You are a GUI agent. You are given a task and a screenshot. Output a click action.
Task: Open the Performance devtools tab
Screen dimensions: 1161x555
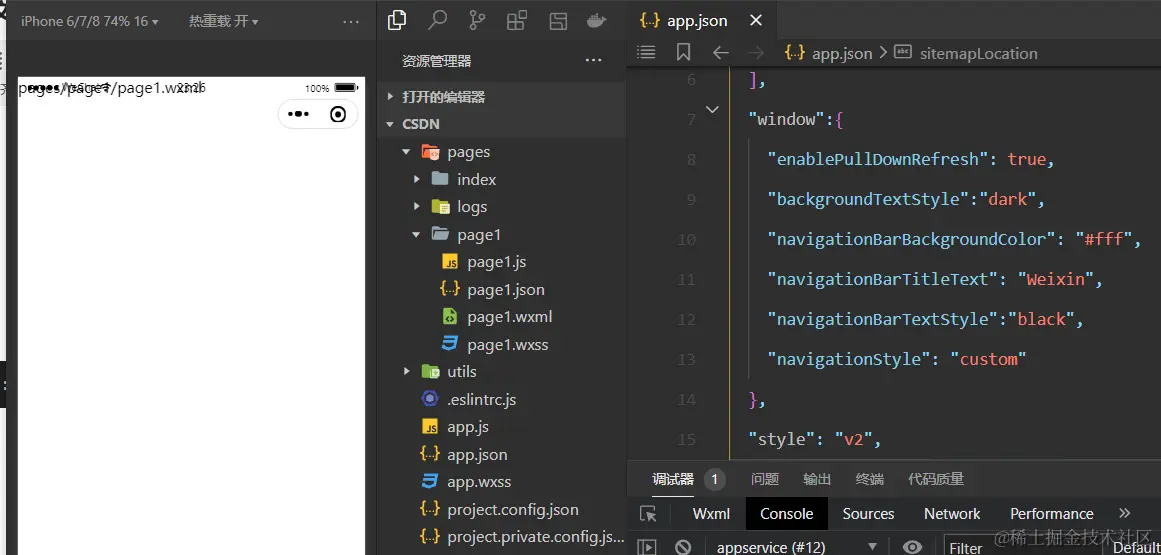tap(1051, 514)
